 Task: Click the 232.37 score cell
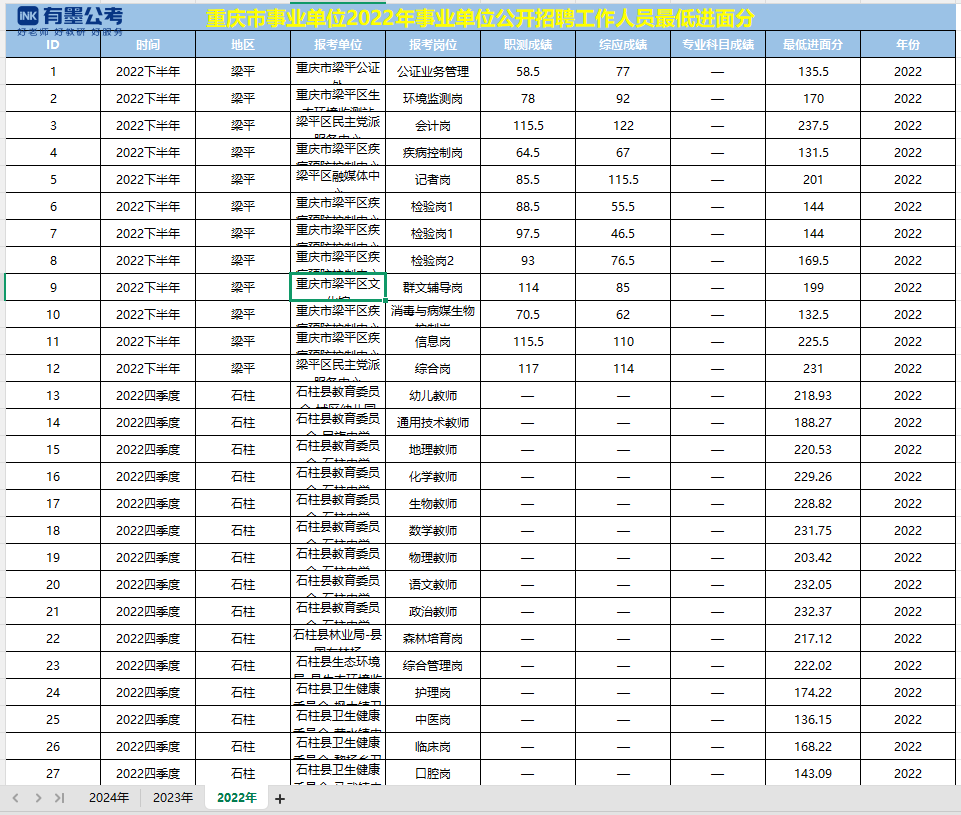click(x=813, y=611)
